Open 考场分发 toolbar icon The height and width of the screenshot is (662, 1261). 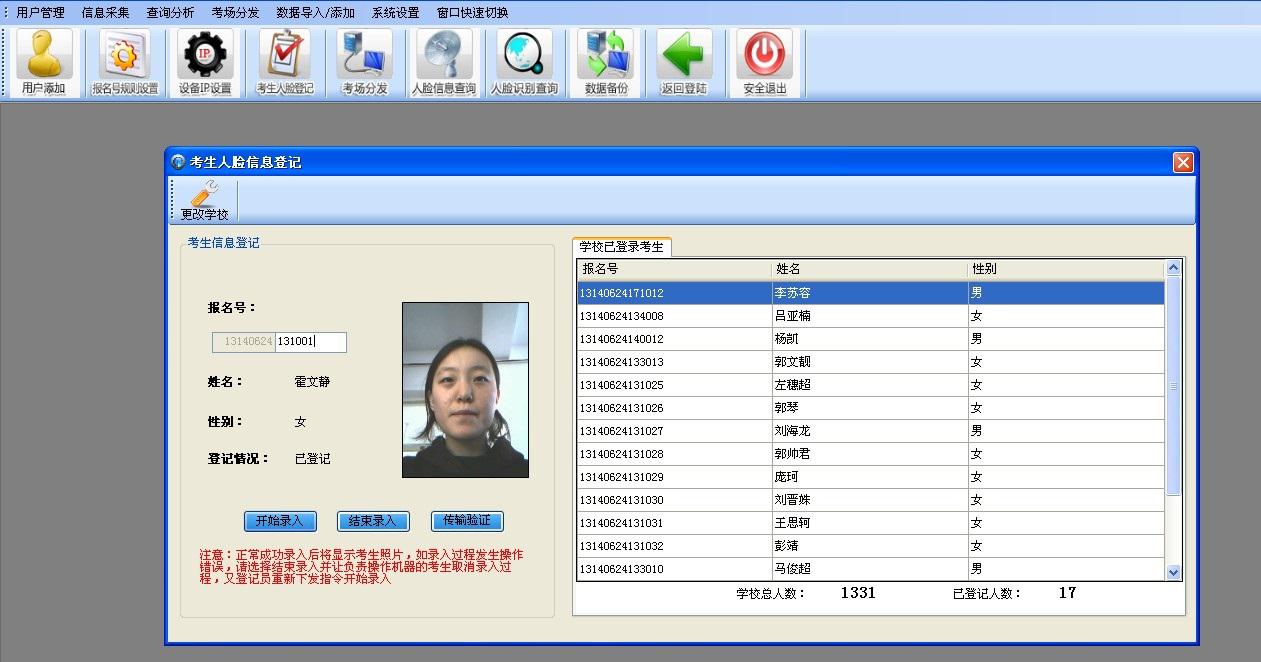coord(365,62)
